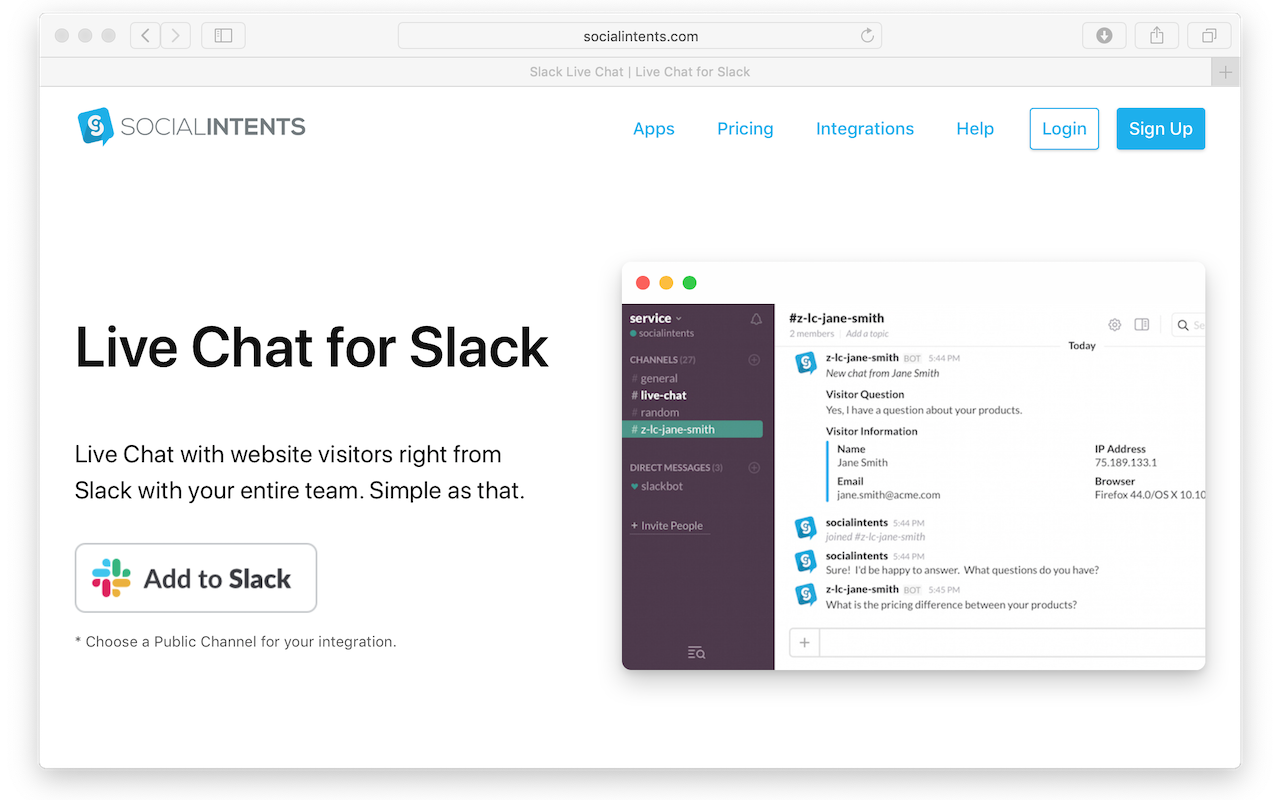1280x800 pixels.
Task: Go back with Safari's back arrow
Action: tap(145, 36)
